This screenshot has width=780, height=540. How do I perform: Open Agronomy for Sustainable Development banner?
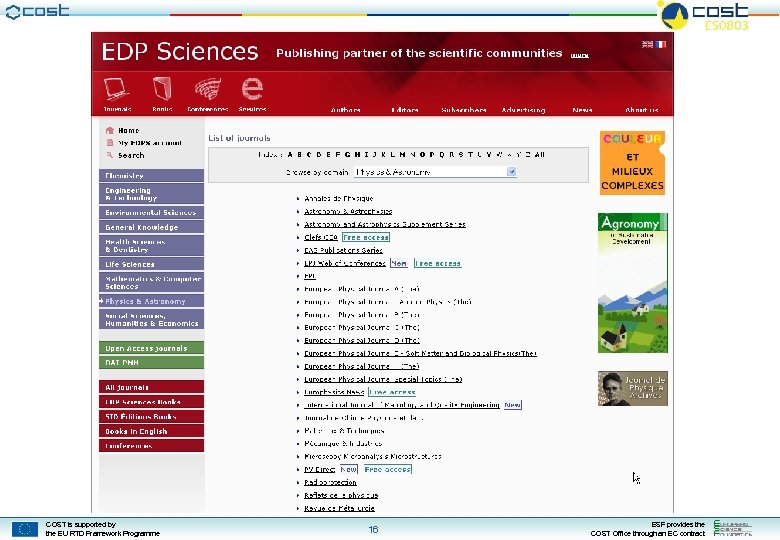633,283
